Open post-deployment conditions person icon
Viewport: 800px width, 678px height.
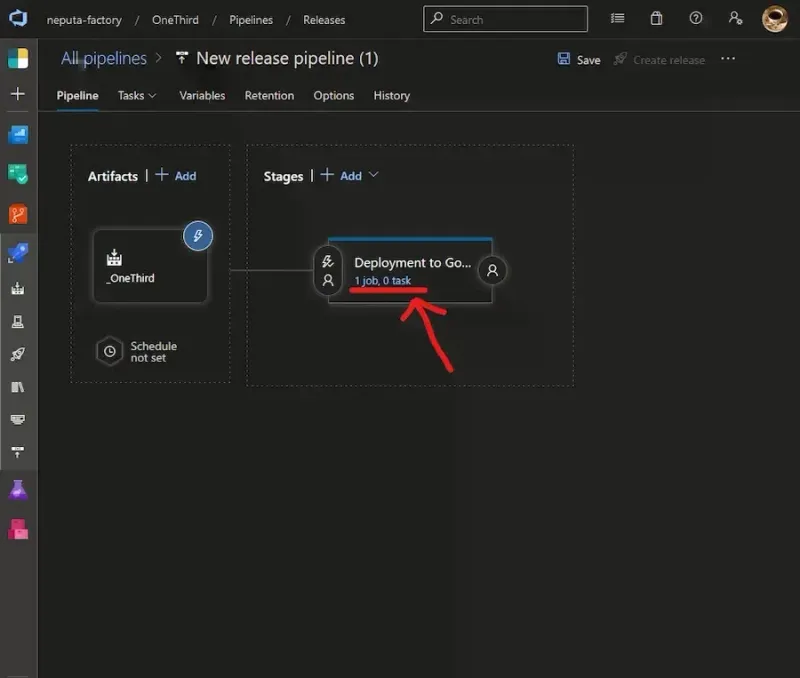click(x=492, y=270)
